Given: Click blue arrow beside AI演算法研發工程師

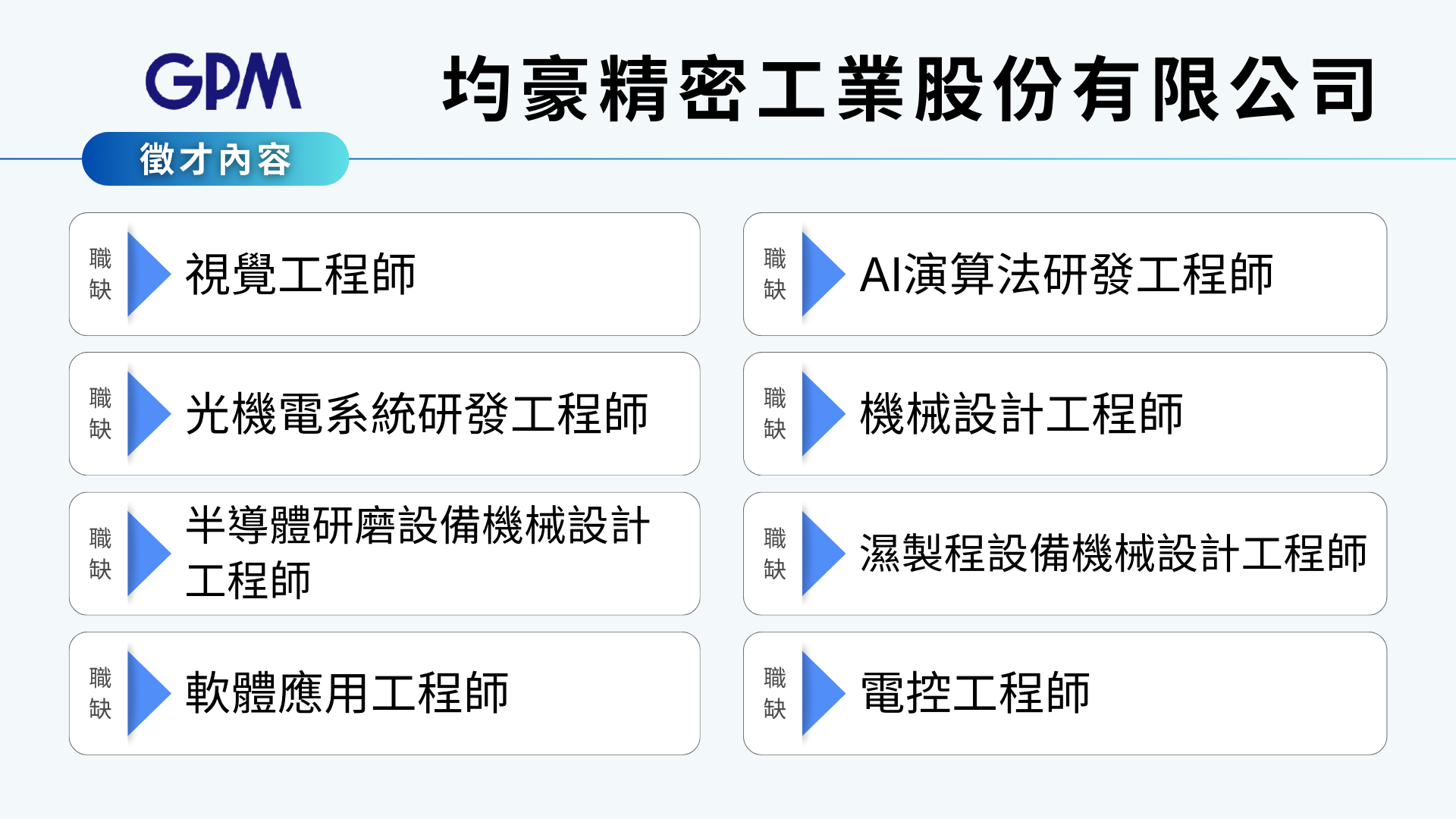Looking at the screenshot, I should click(x=821, y=274).
